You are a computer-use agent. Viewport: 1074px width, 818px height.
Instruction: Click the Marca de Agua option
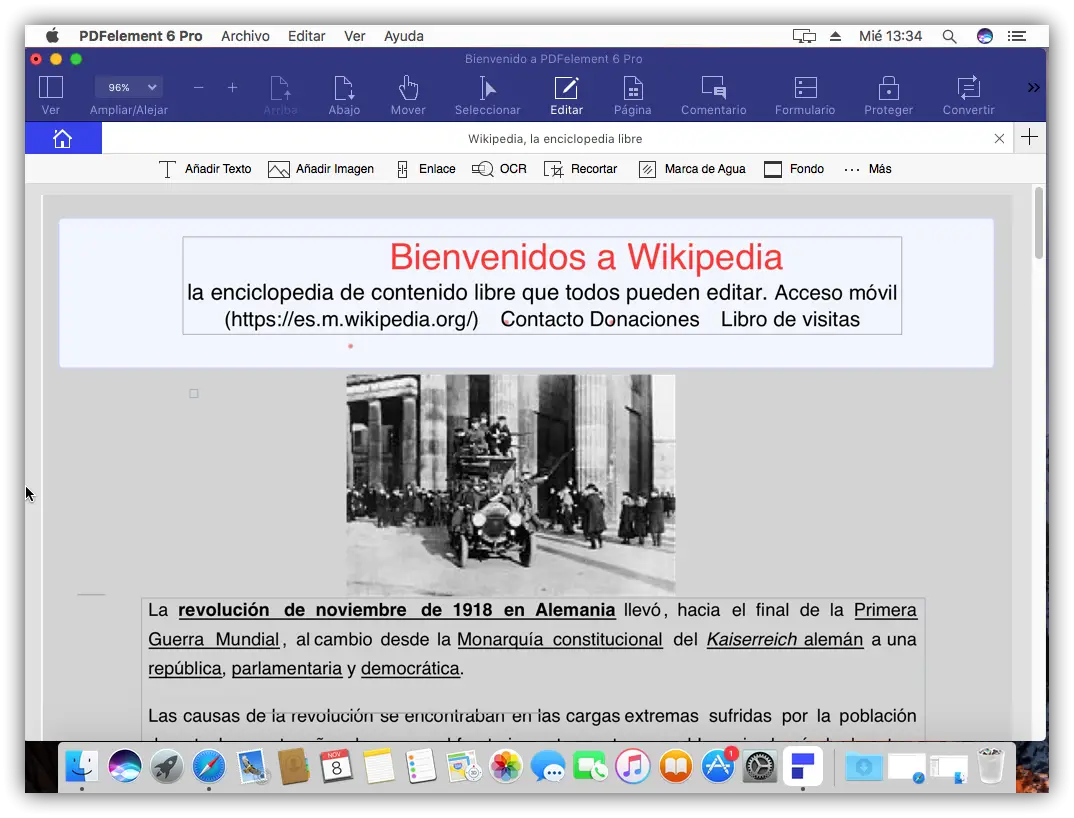[692, 169]
